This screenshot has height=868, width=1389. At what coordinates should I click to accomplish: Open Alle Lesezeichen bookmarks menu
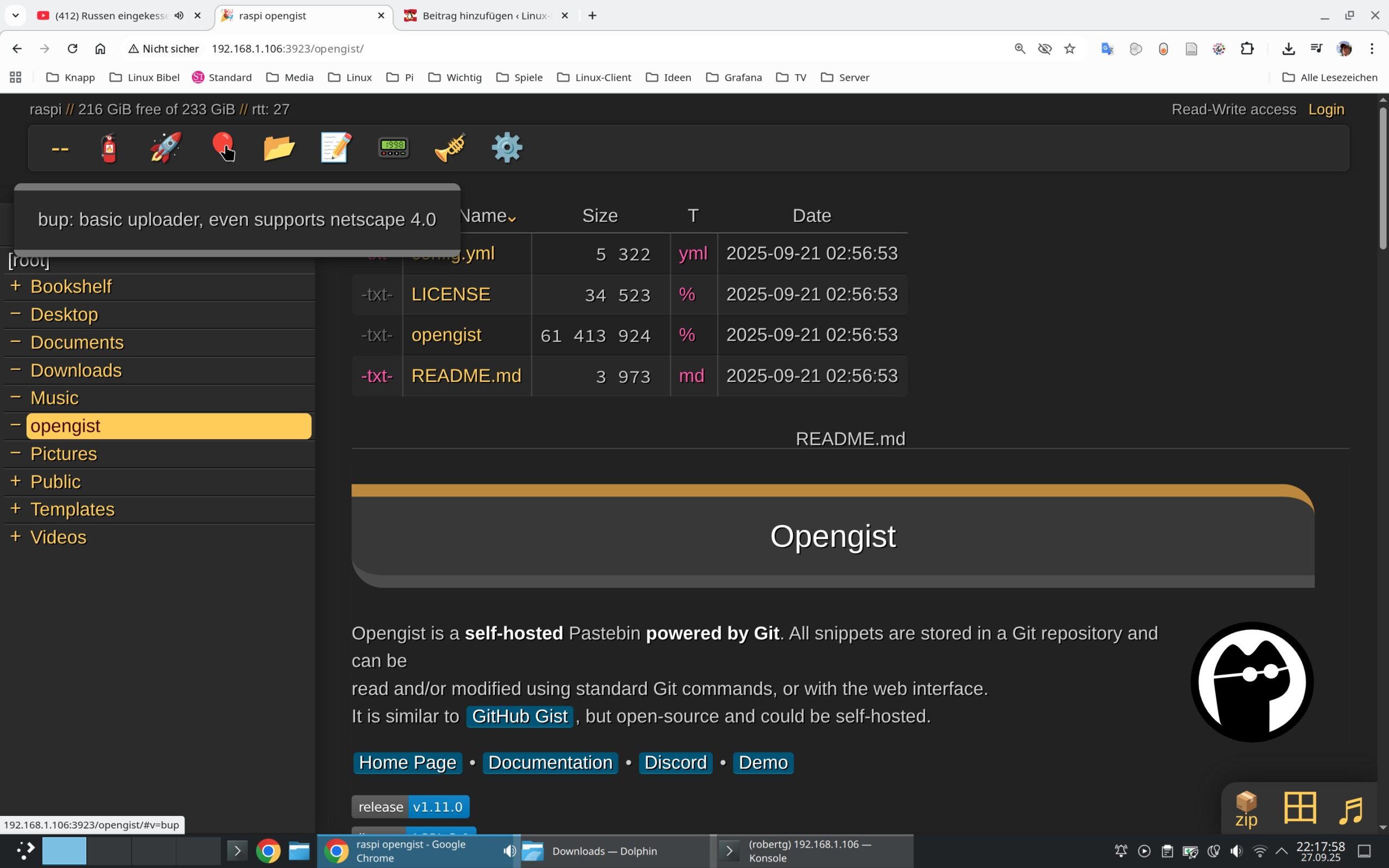(x=1329, y=78)
